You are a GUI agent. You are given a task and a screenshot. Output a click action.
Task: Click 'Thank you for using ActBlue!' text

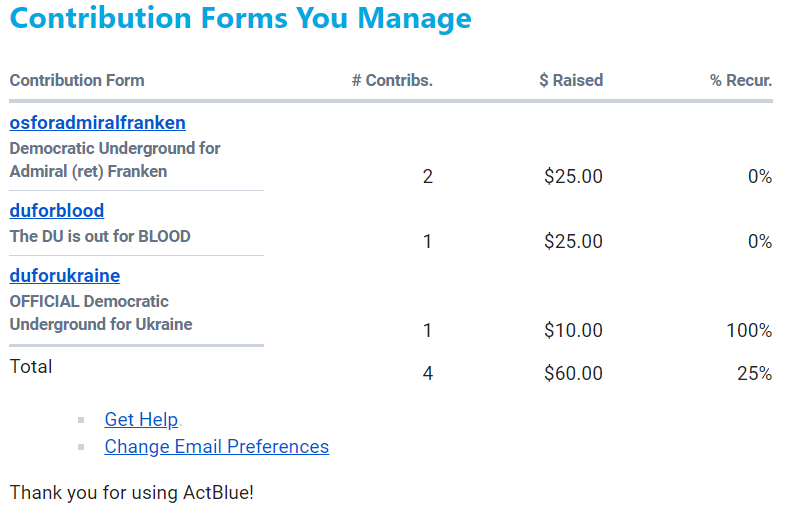[131, 493]
